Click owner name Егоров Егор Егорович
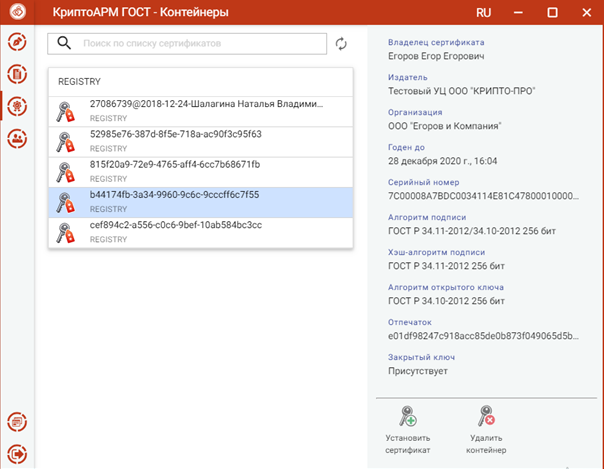606x469 pixels. coord(436,56)
